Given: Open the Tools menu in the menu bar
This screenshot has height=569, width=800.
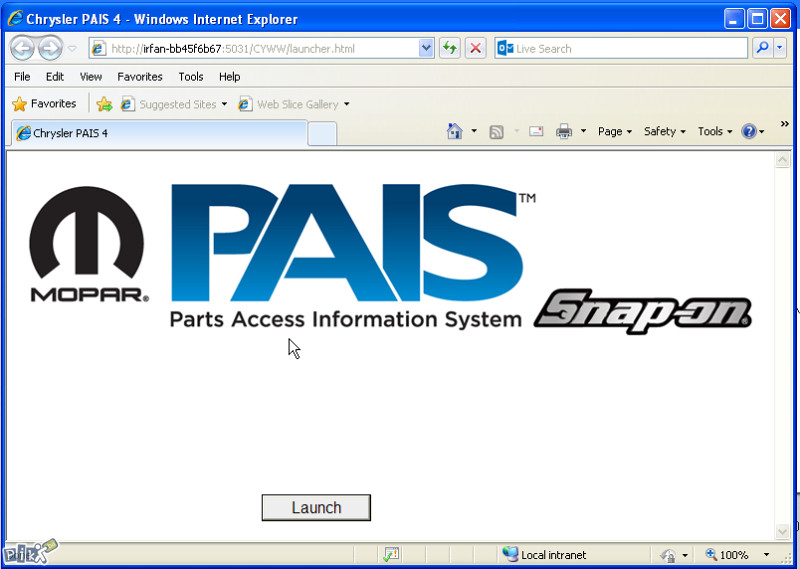Looking at the screenshot, I should click(191, 77).
